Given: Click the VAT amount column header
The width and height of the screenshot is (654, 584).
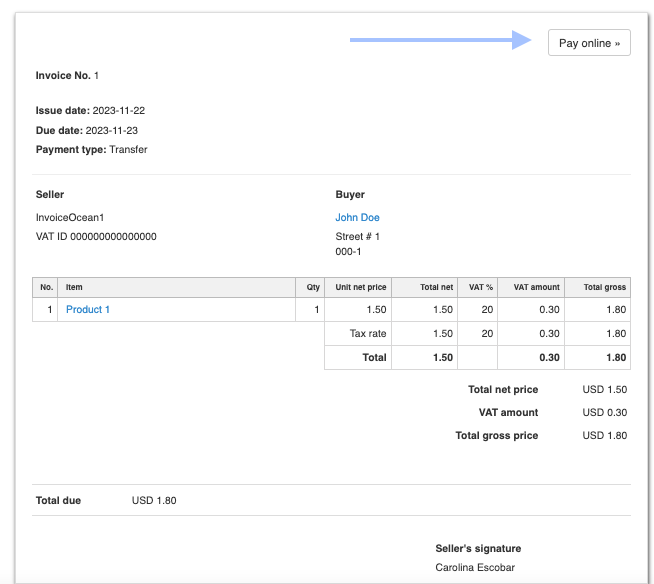Looking at the screenshot, I should pyautogui.click(x=536, y=288).
